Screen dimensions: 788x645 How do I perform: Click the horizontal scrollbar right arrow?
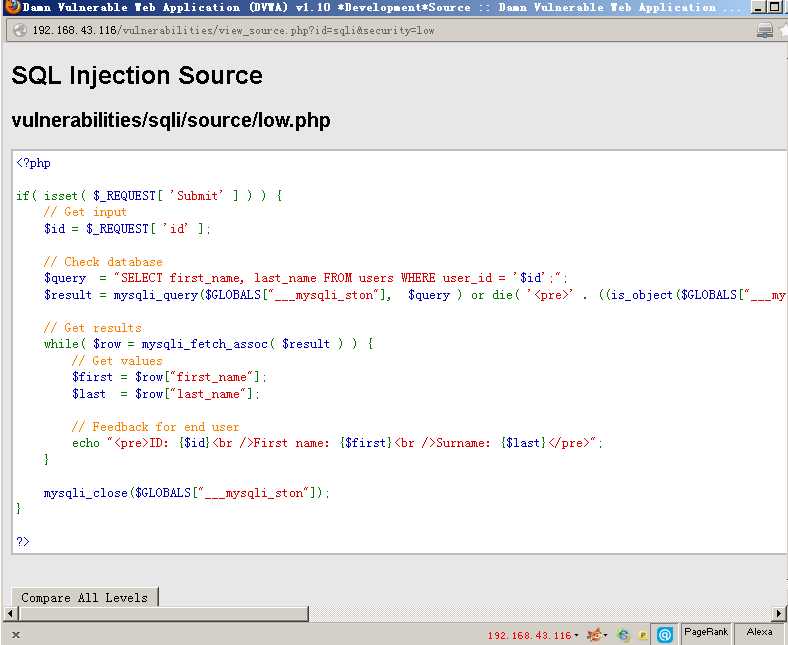[779, 614]
